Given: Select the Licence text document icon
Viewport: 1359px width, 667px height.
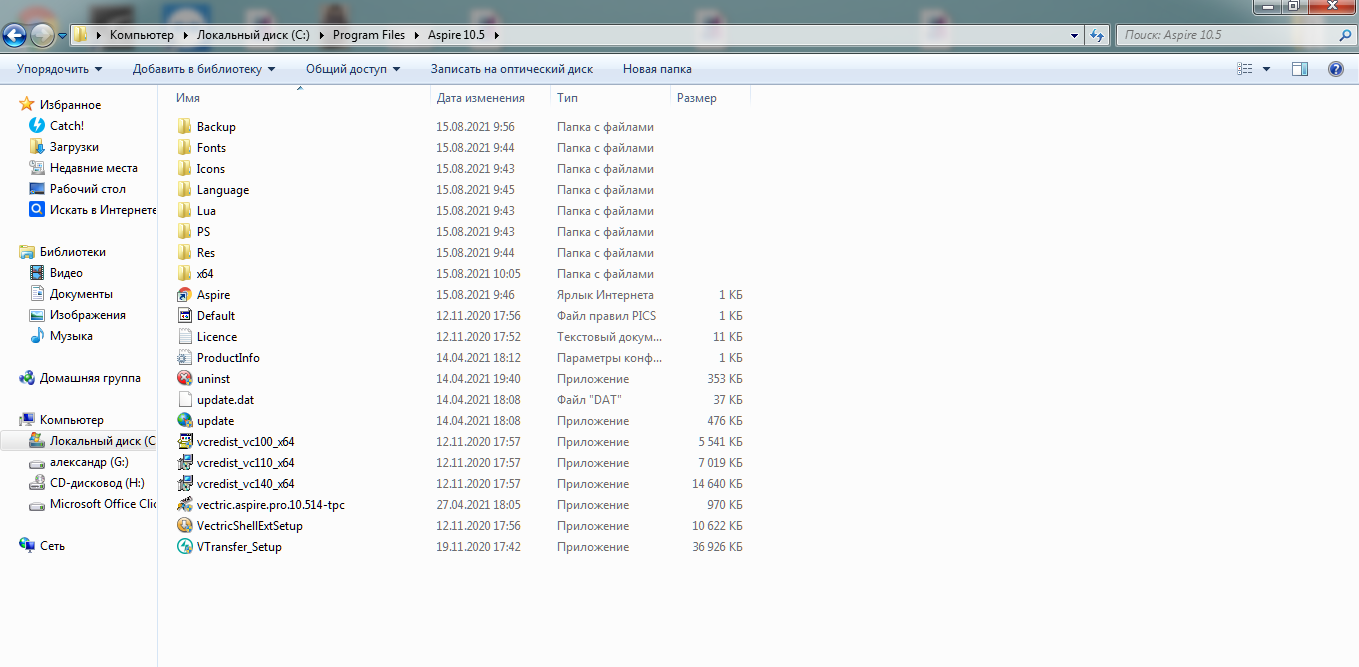Looking at the screenshot, I should coord(184,337).
